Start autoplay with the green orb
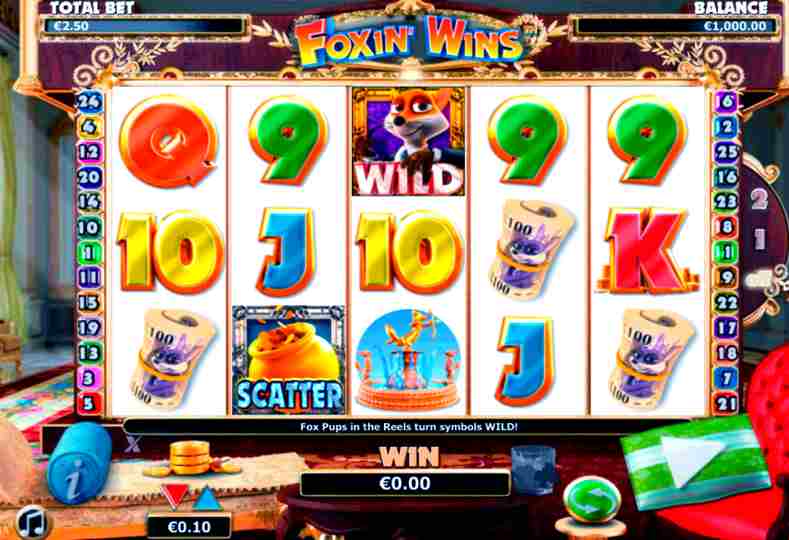 [x=592, y=499]
